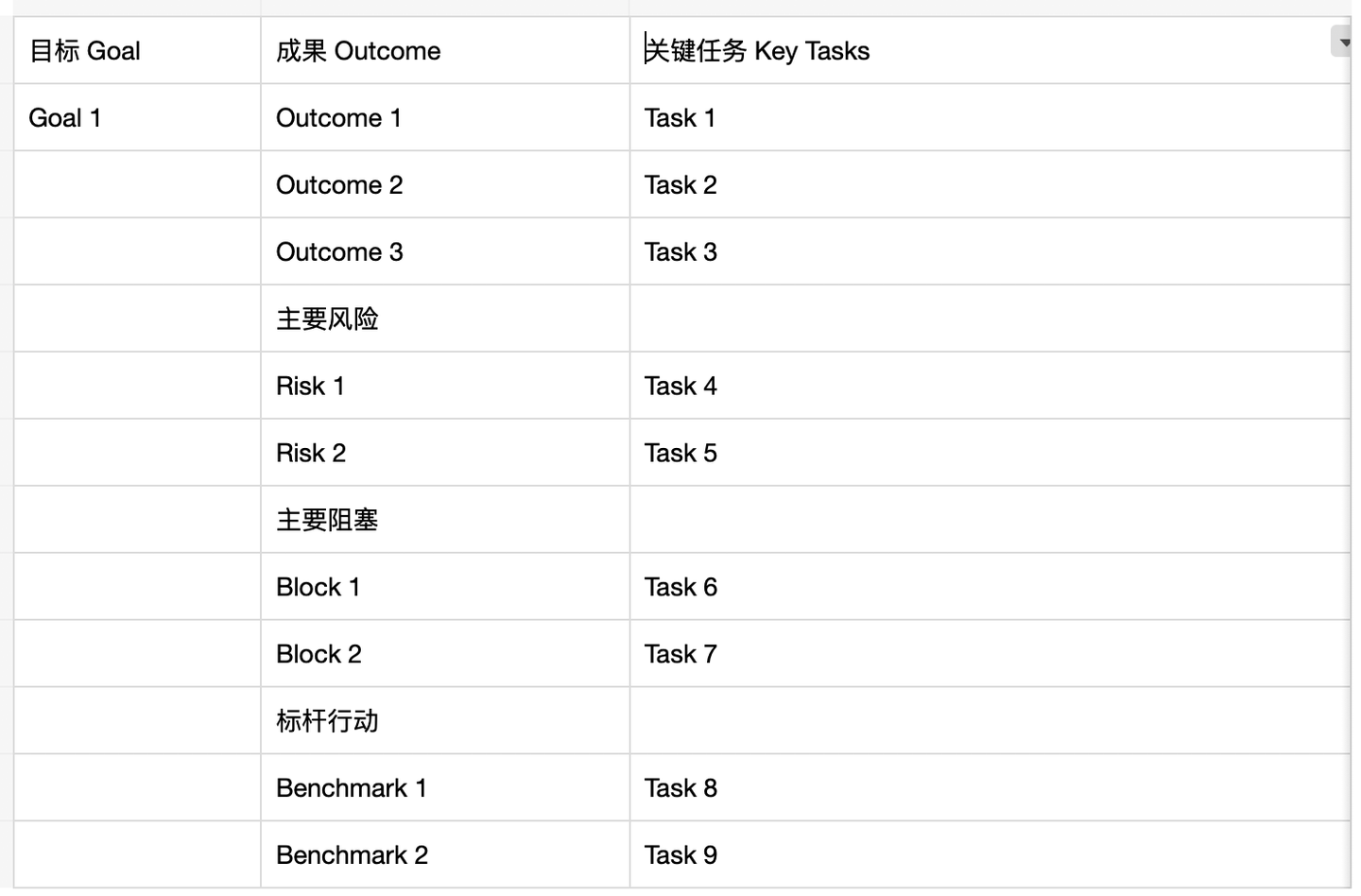This screenshot has height=896, width=1361.
Task: Select the Benchmark 2 cell
Action: point(445,855)
